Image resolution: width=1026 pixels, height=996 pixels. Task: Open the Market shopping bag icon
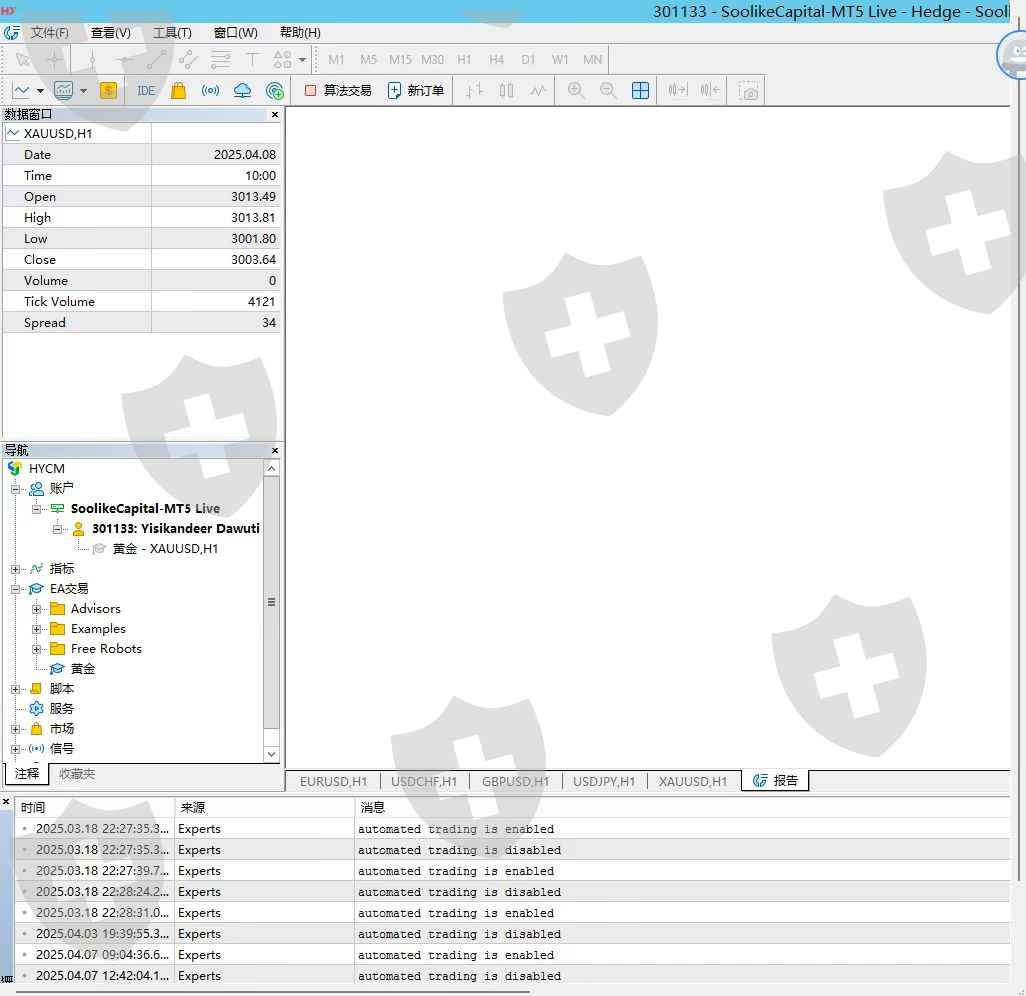point(178,91)
